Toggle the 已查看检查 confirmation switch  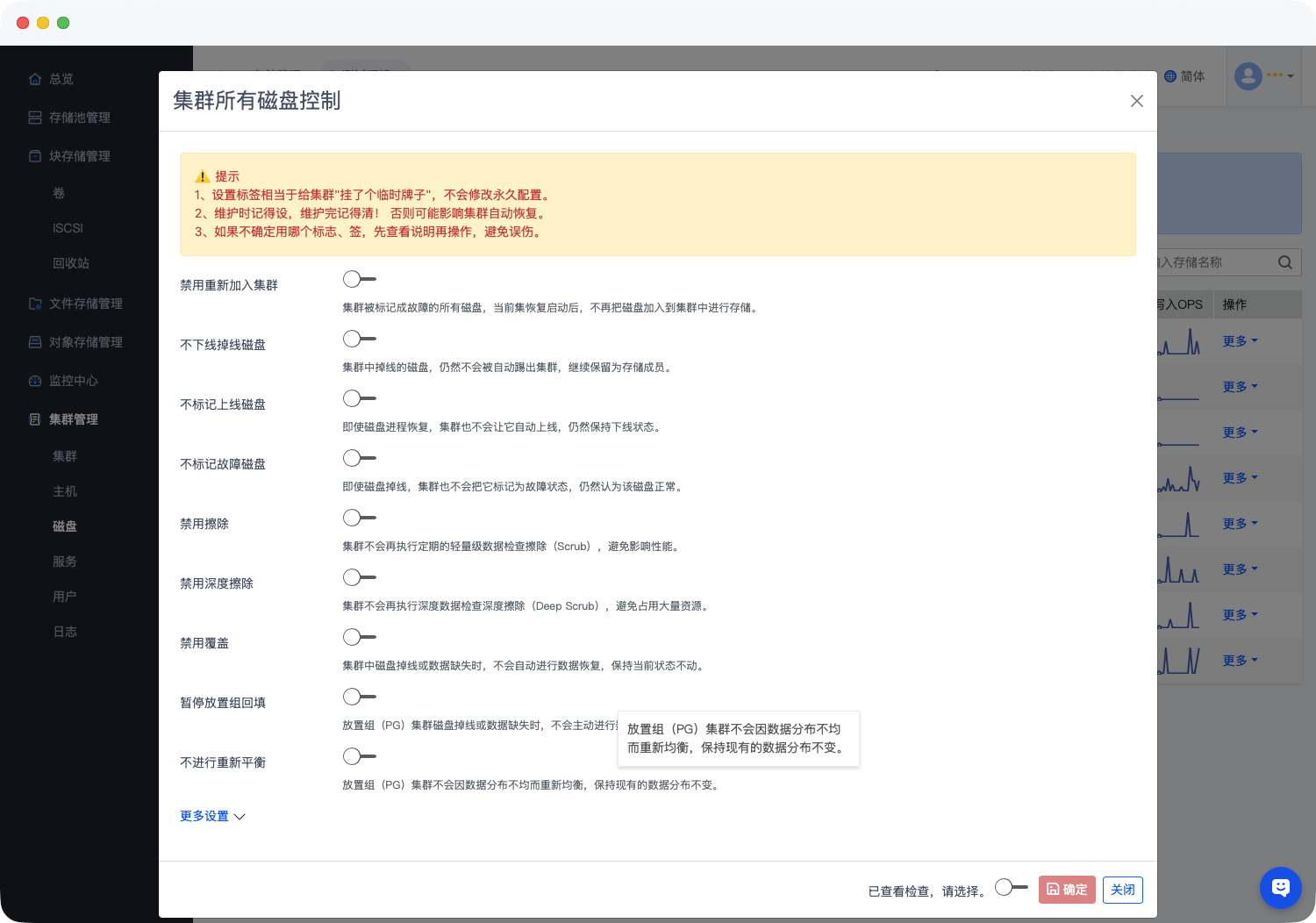[1011, 887]
